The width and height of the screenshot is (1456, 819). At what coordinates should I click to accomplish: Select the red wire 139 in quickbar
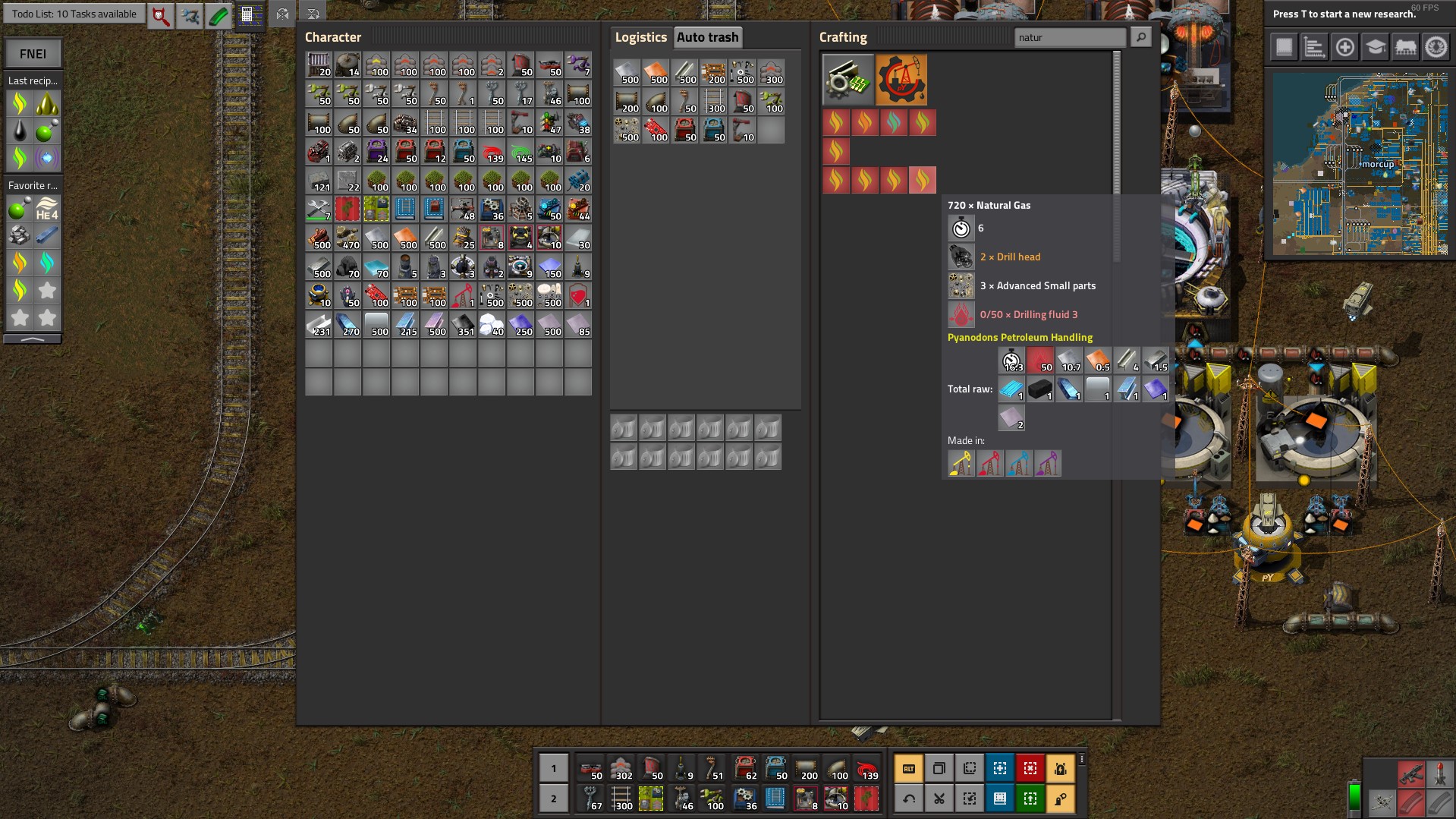click(x=866, y=768)
